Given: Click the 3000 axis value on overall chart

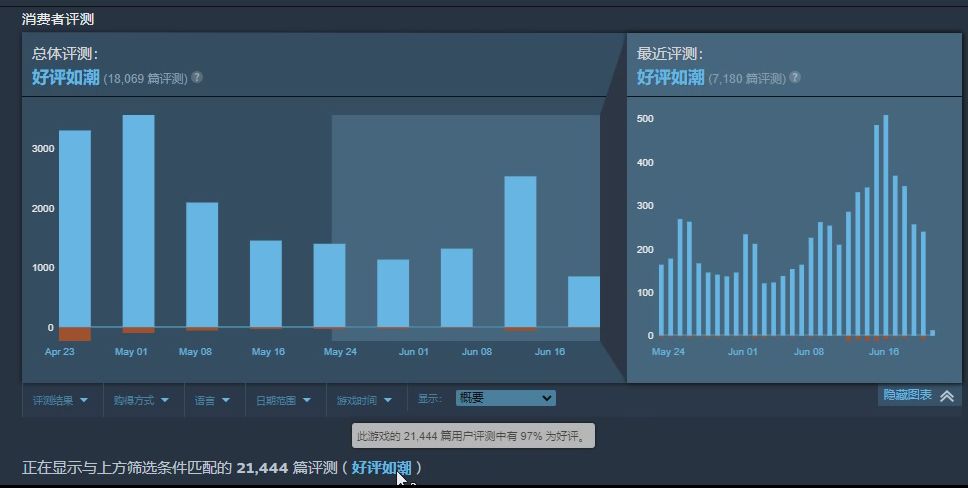Looking at the screenshot, I should [x=43, y=148].
